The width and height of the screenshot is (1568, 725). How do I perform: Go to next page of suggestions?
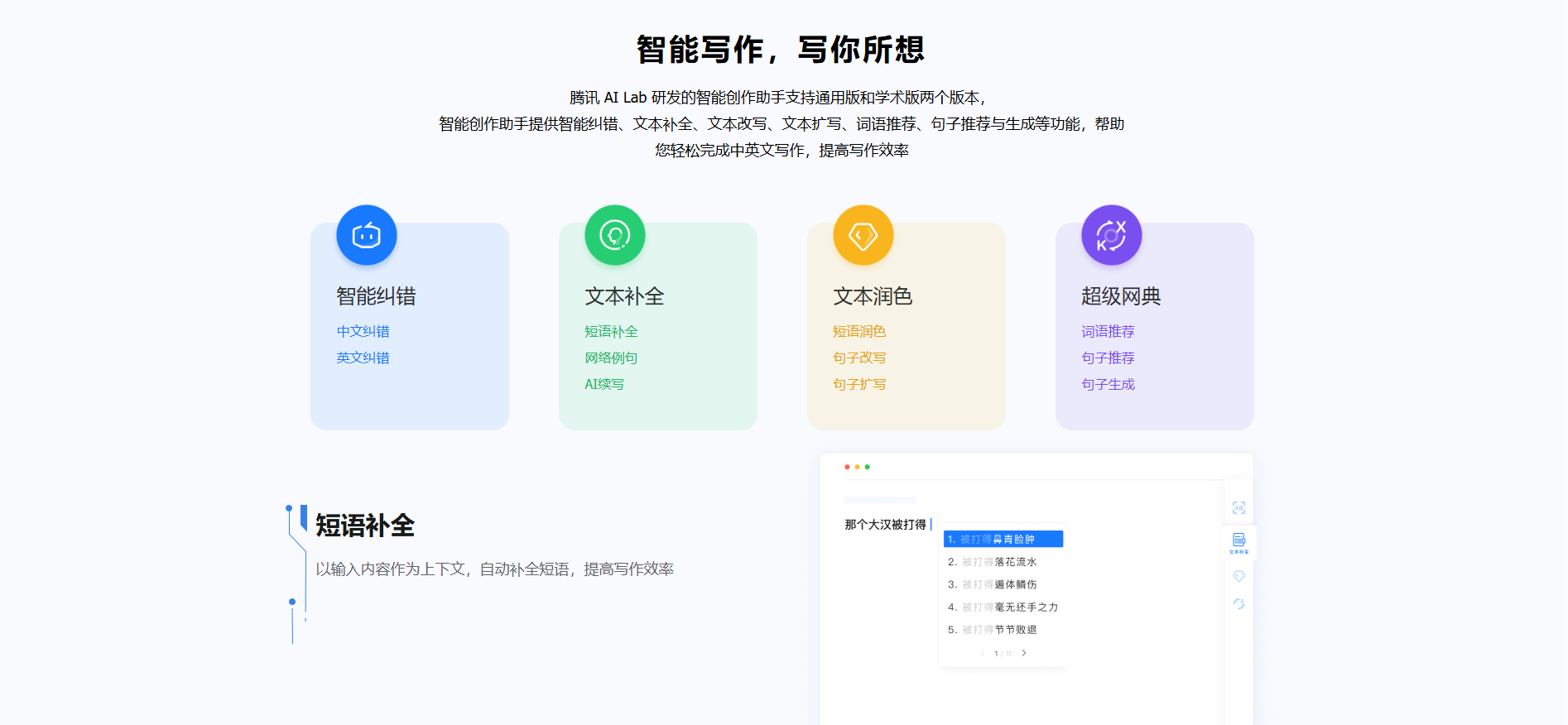1024,653
